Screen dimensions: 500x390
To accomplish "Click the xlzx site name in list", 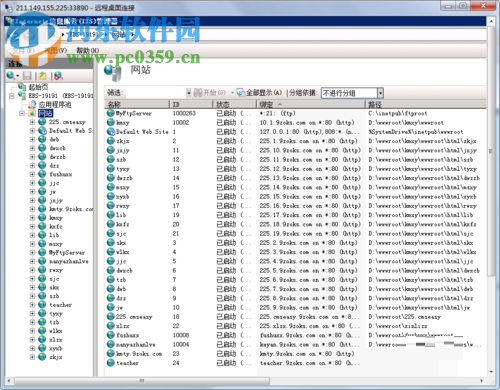I will tap(122, 326).
